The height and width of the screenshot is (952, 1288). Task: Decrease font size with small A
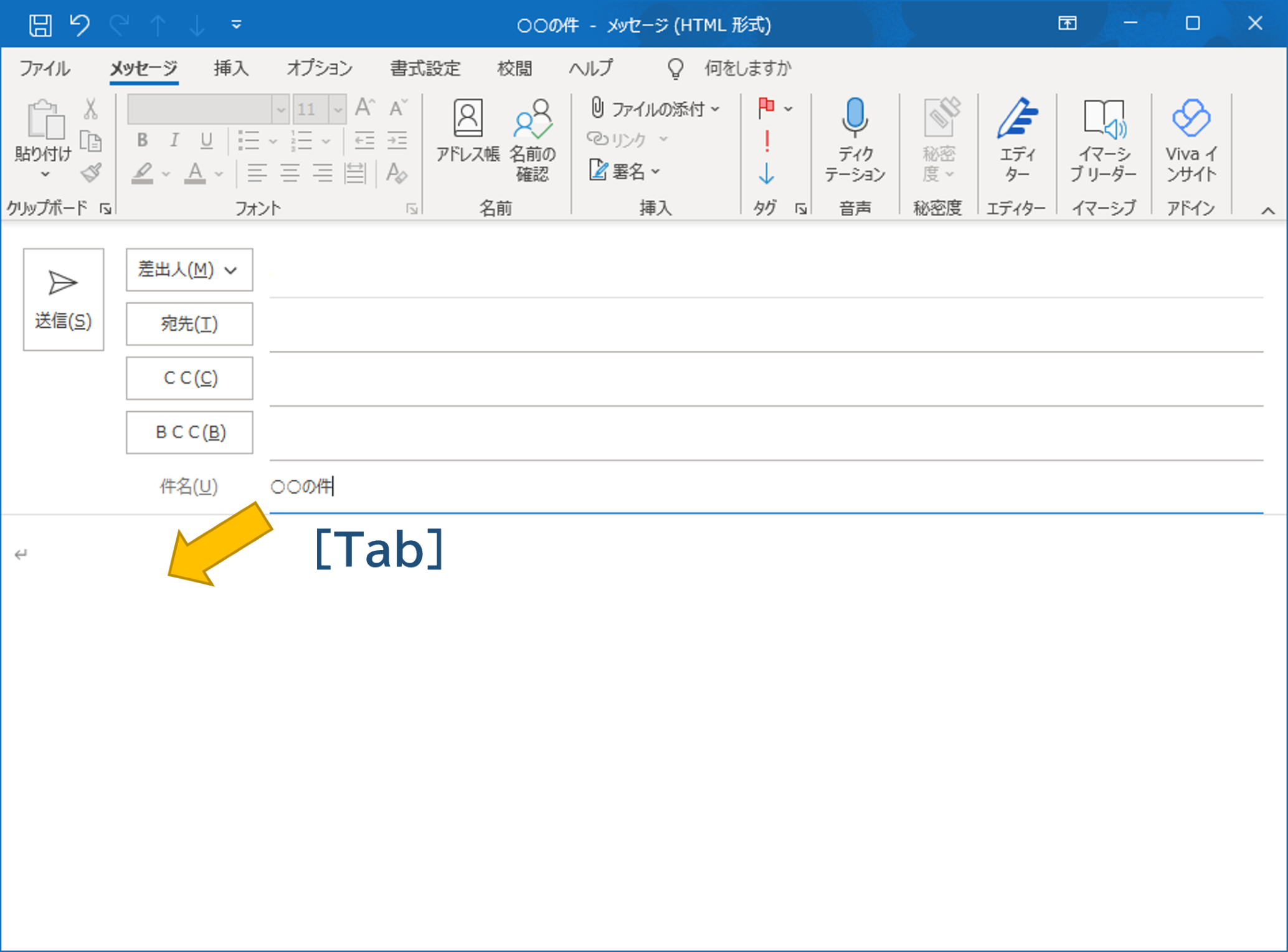[397, 107]
